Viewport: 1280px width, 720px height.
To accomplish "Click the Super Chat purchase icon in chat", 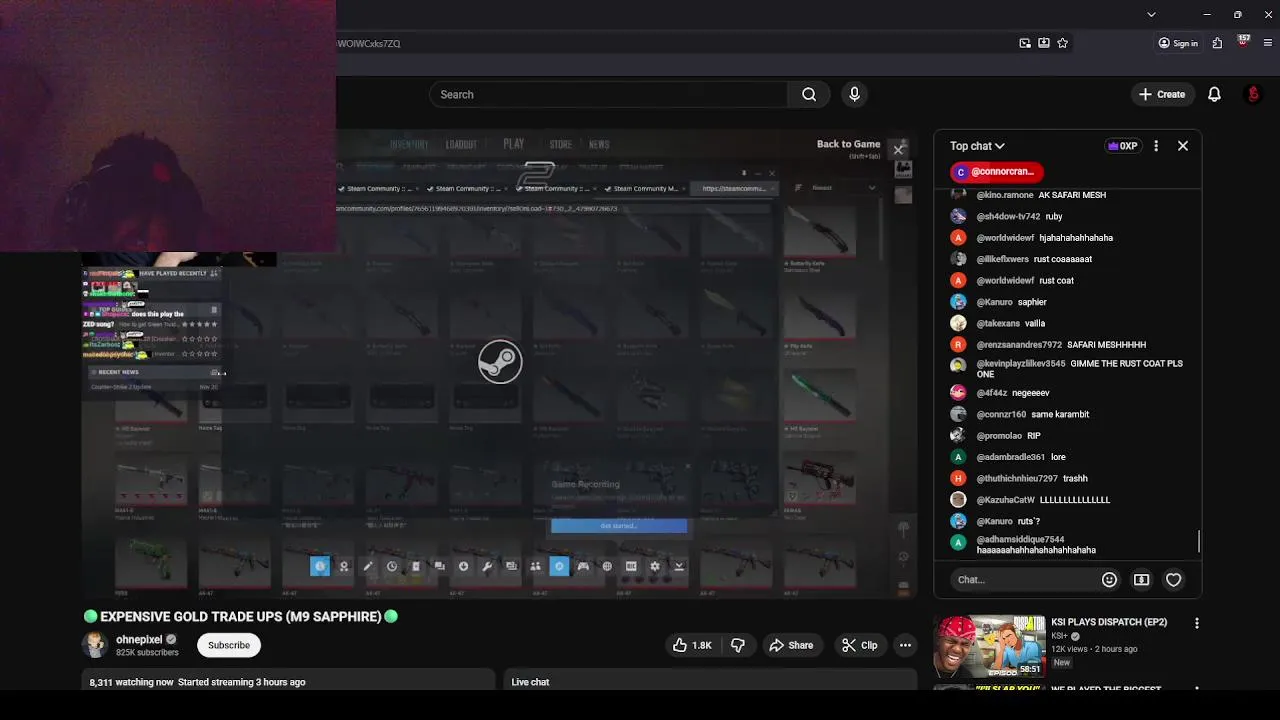I will (1141, 580).
